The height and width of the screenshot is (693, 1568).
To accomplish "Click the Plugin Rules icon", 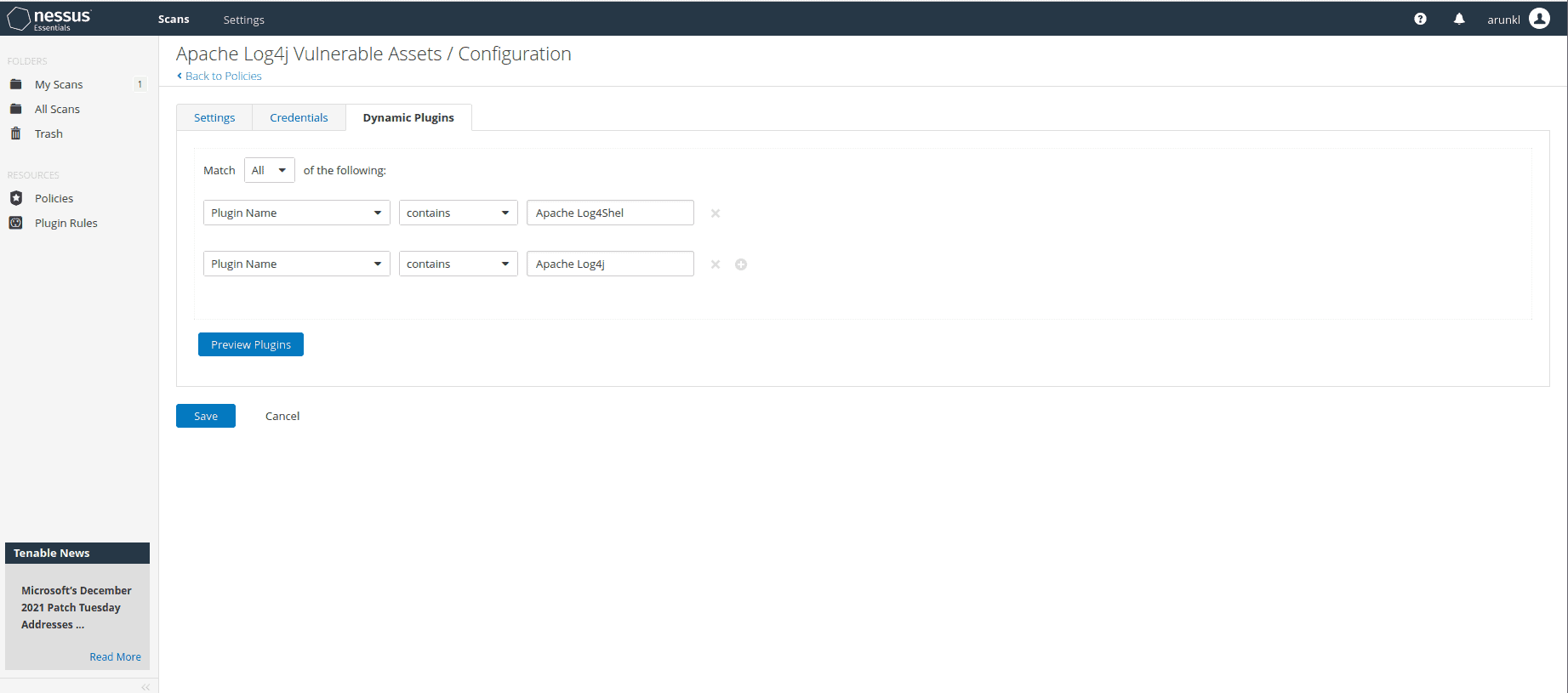I will pyautogui.click(x=15, y=223).
